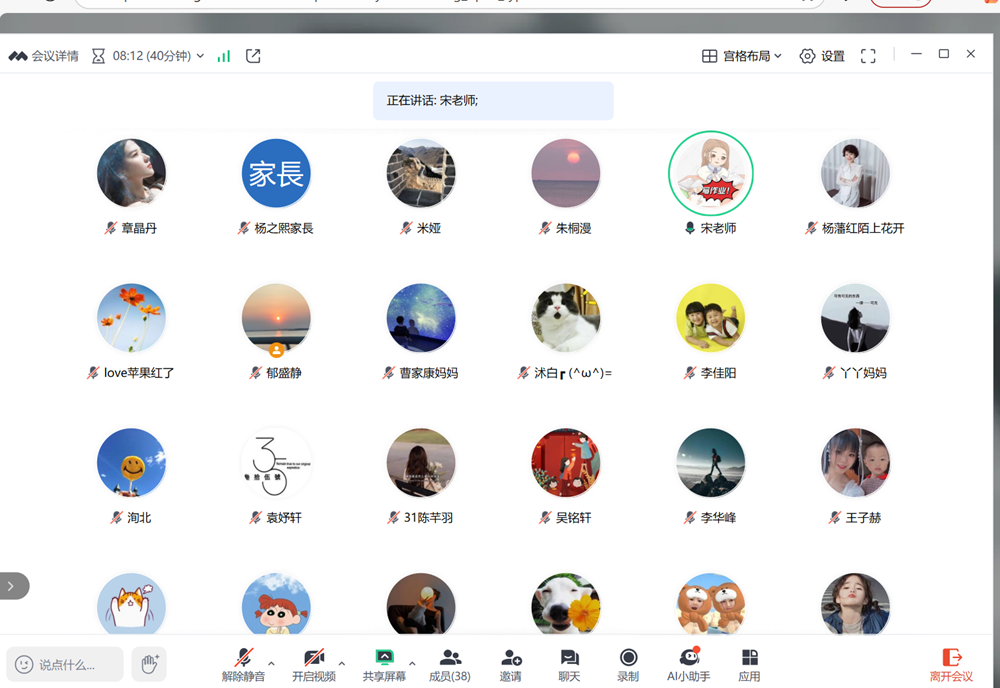Click the muted mic icon beside 李佳阳

pos(690,372)
